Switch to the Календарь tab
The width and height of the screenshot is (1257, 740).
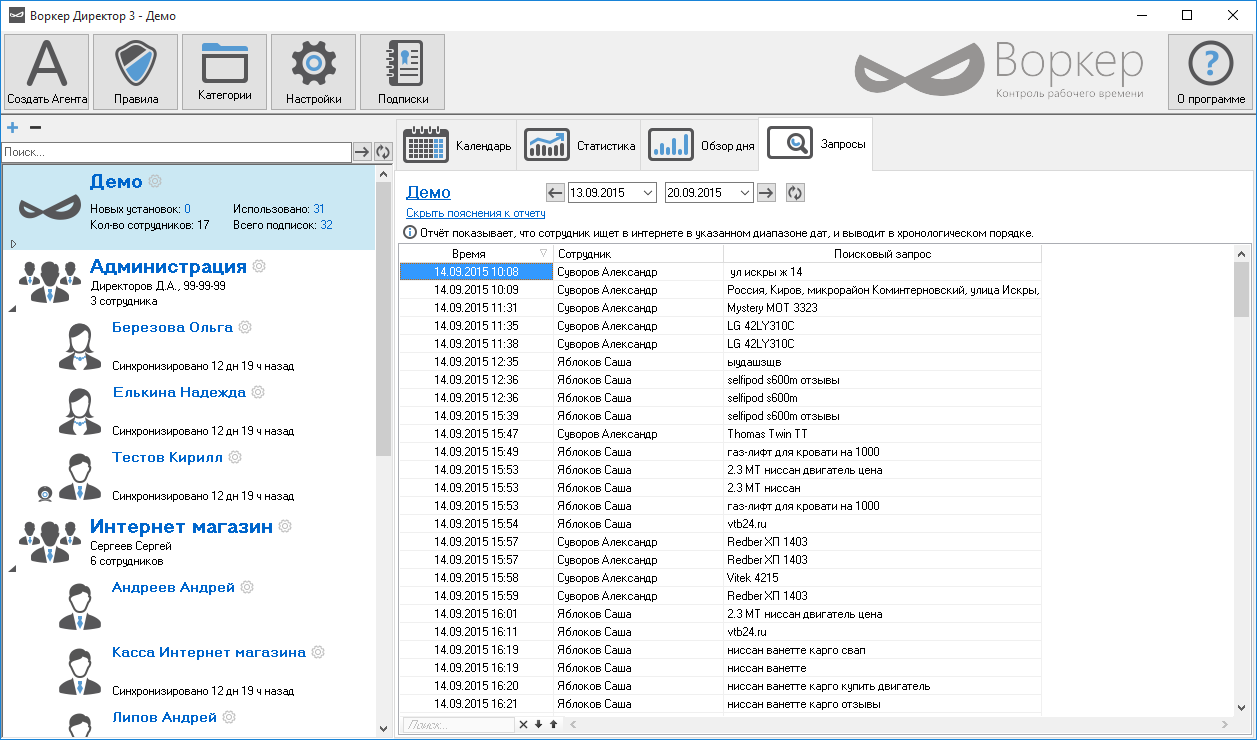[x=457, y=146]
